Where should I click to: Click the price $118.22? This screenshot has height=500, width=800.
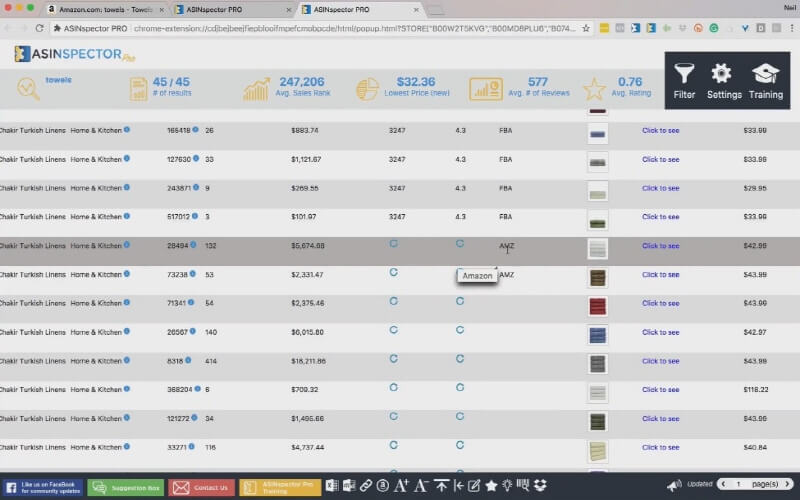click(756, 389)
